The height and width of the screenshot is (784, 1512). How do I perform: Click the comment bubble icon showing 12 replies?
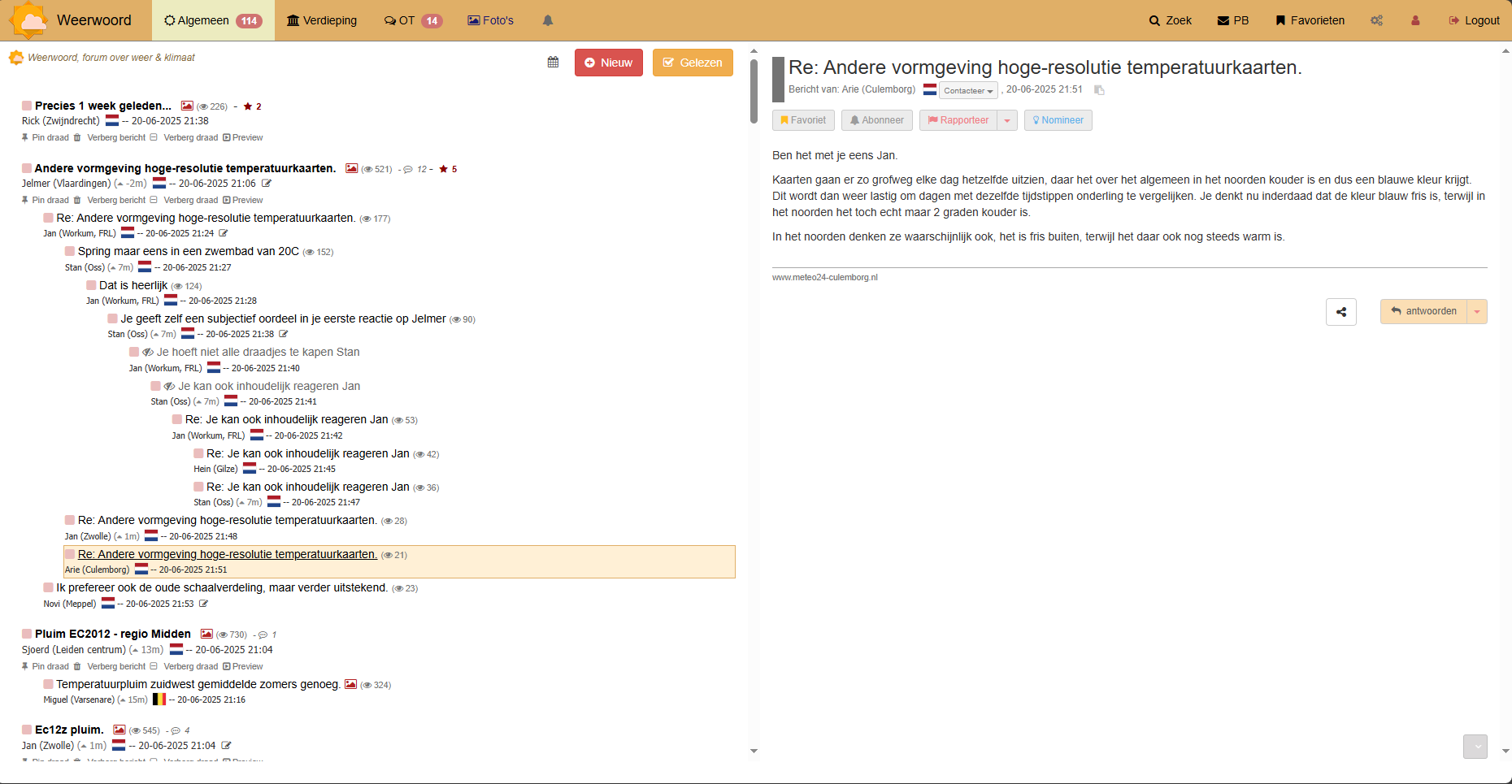(408, 169)
